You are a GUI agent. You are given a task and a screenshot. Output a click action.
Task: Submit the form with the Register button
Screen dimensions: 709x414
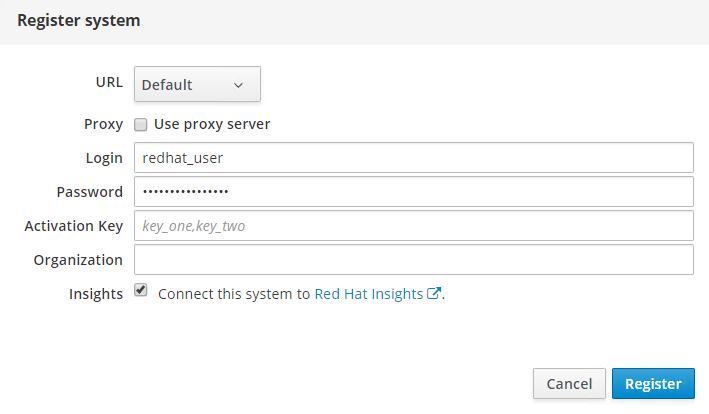tap(653, 383)
